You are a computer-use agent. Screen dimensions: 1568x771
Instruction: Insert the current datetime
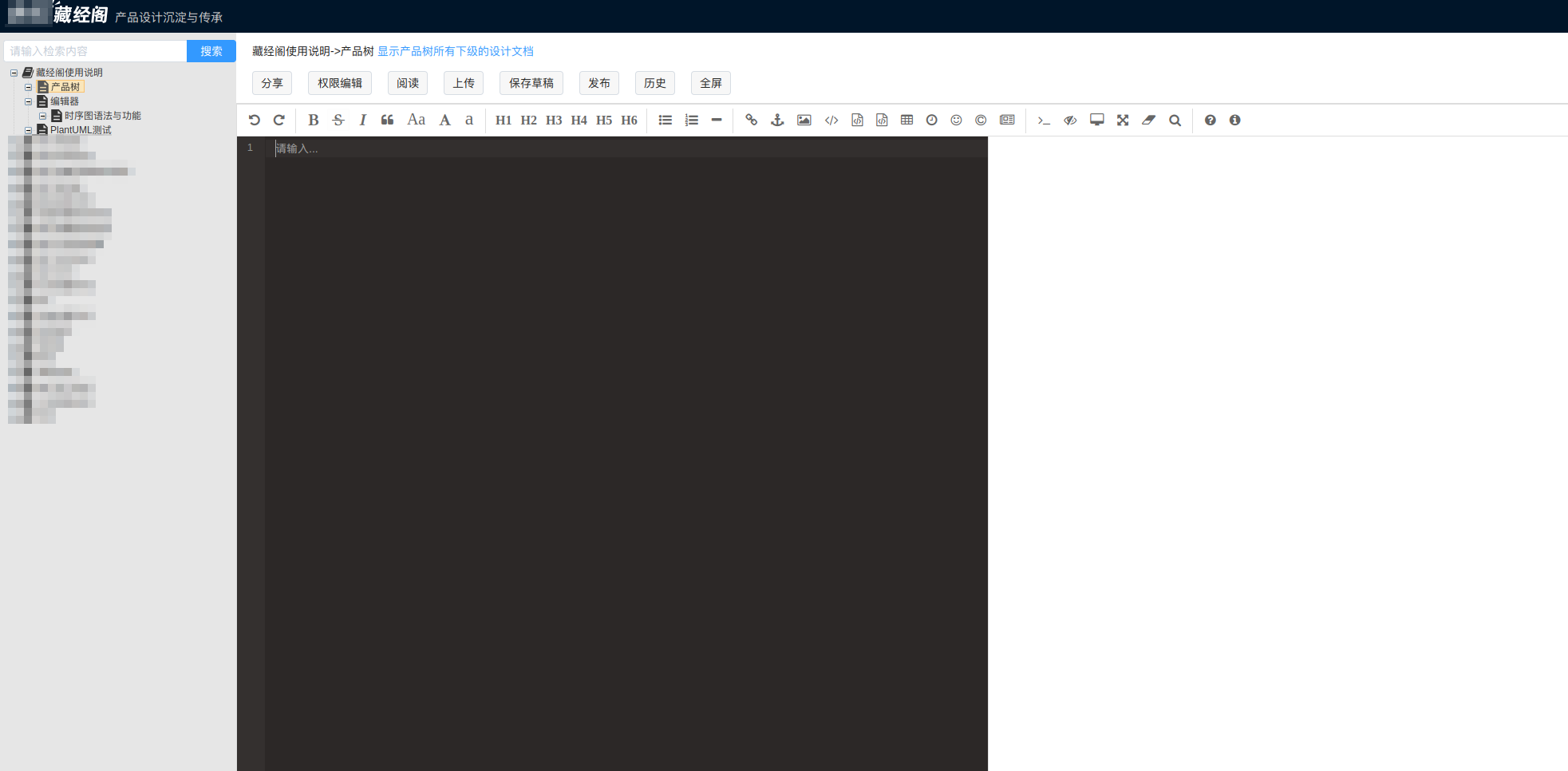(932, 120)
